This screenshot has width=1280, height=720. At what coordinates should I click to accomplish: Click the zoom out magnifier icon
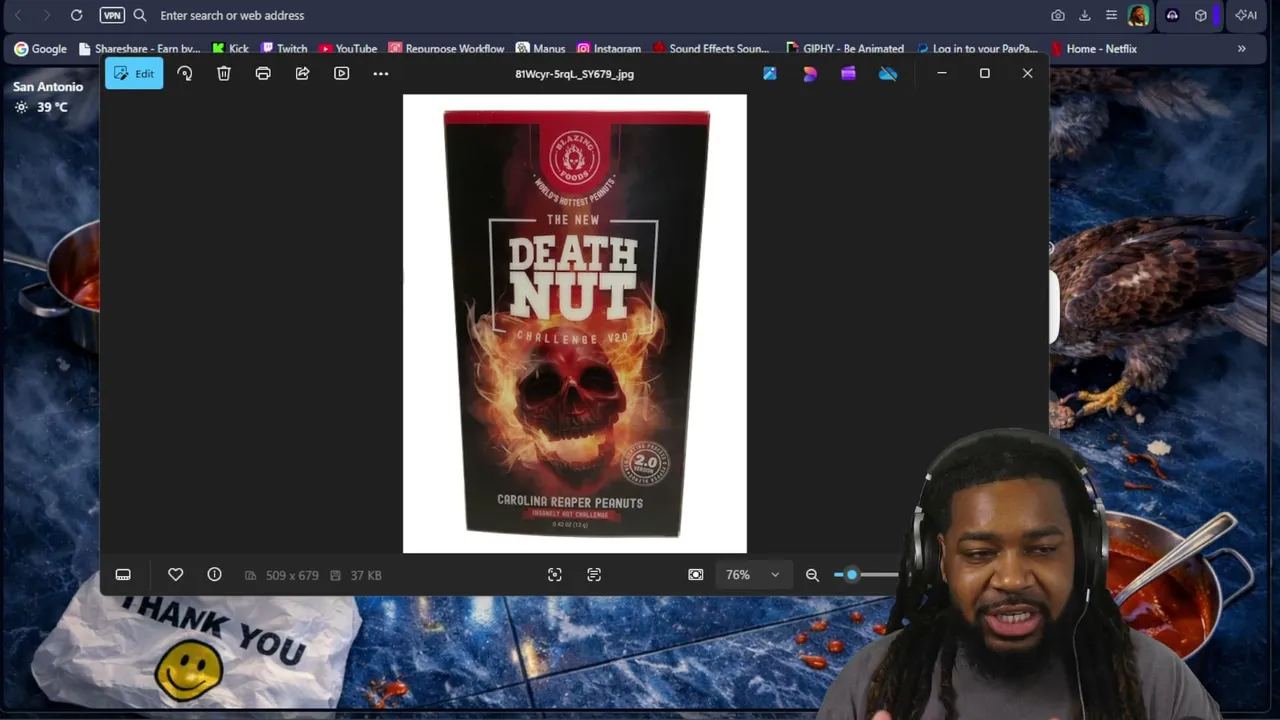click(x=812, y=575)
